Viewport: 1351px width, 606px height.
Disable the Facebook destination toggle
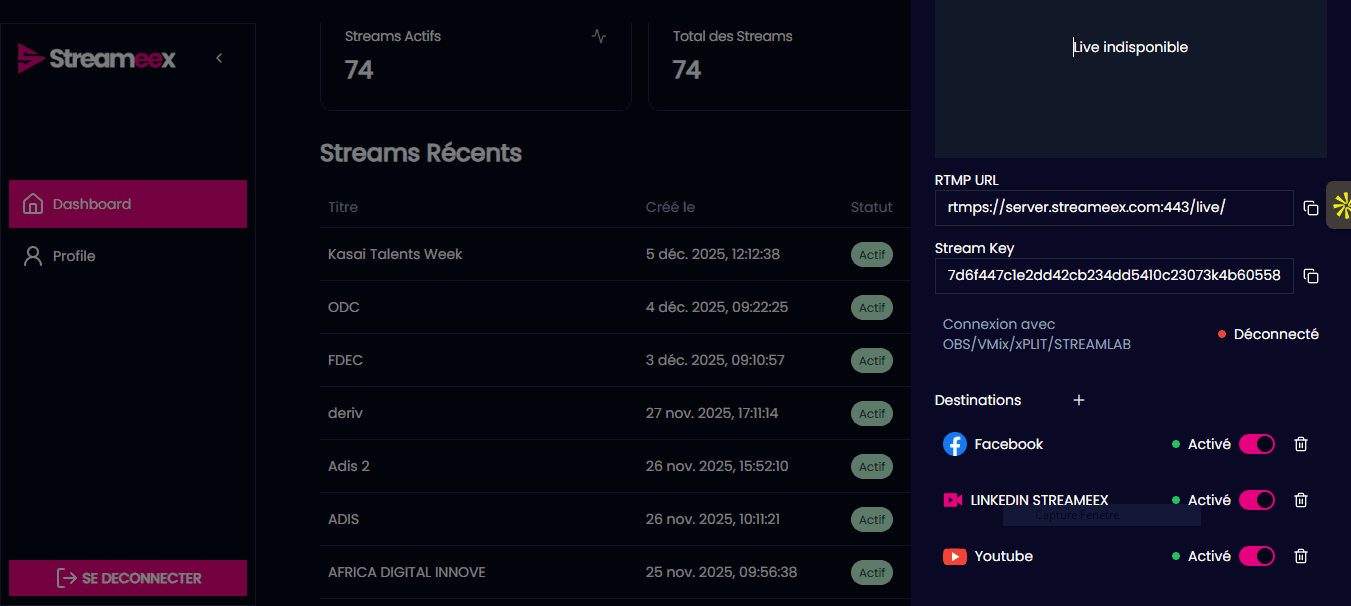(1257, 444)
